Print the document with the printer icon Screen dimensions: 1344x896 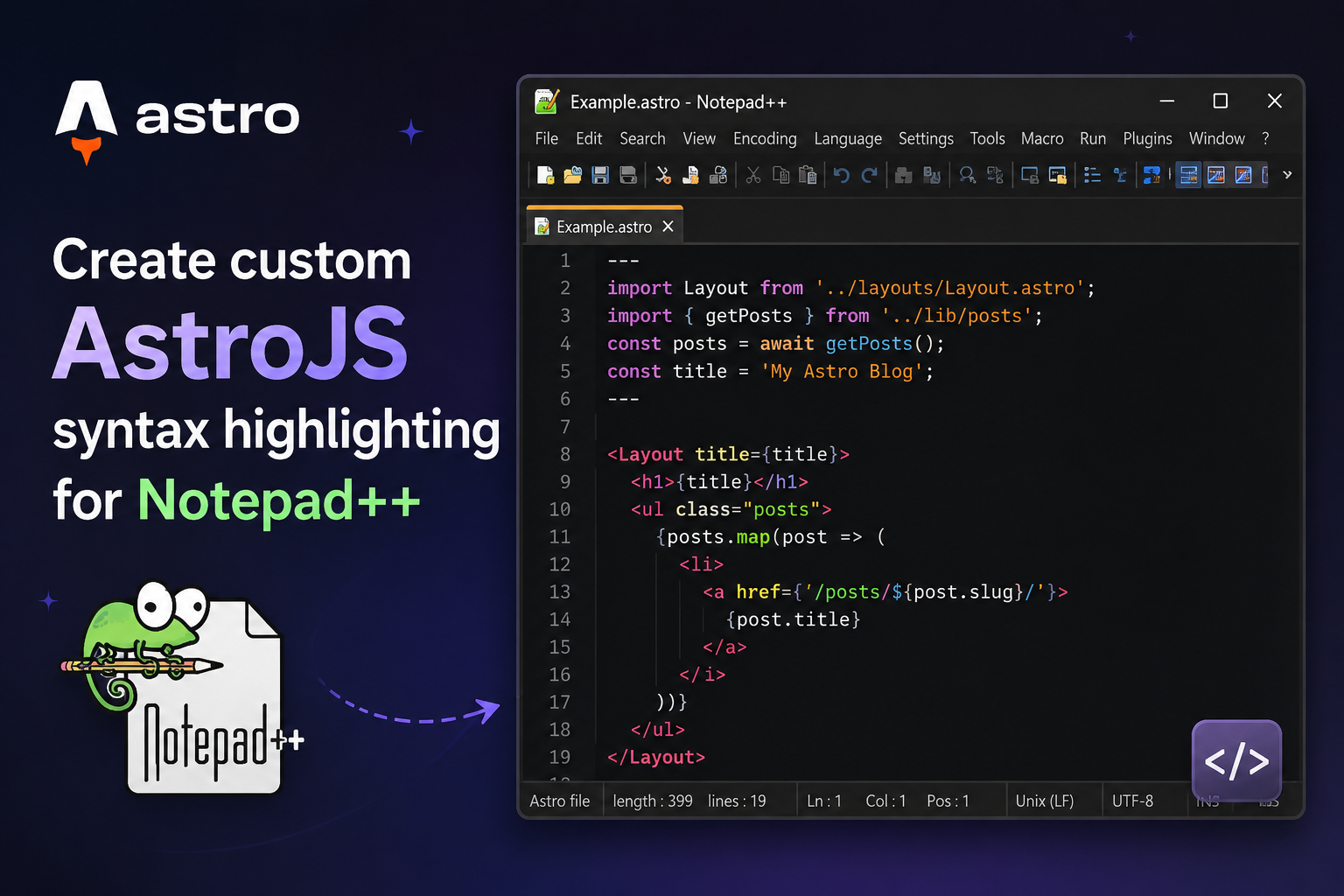click(718, 175)
